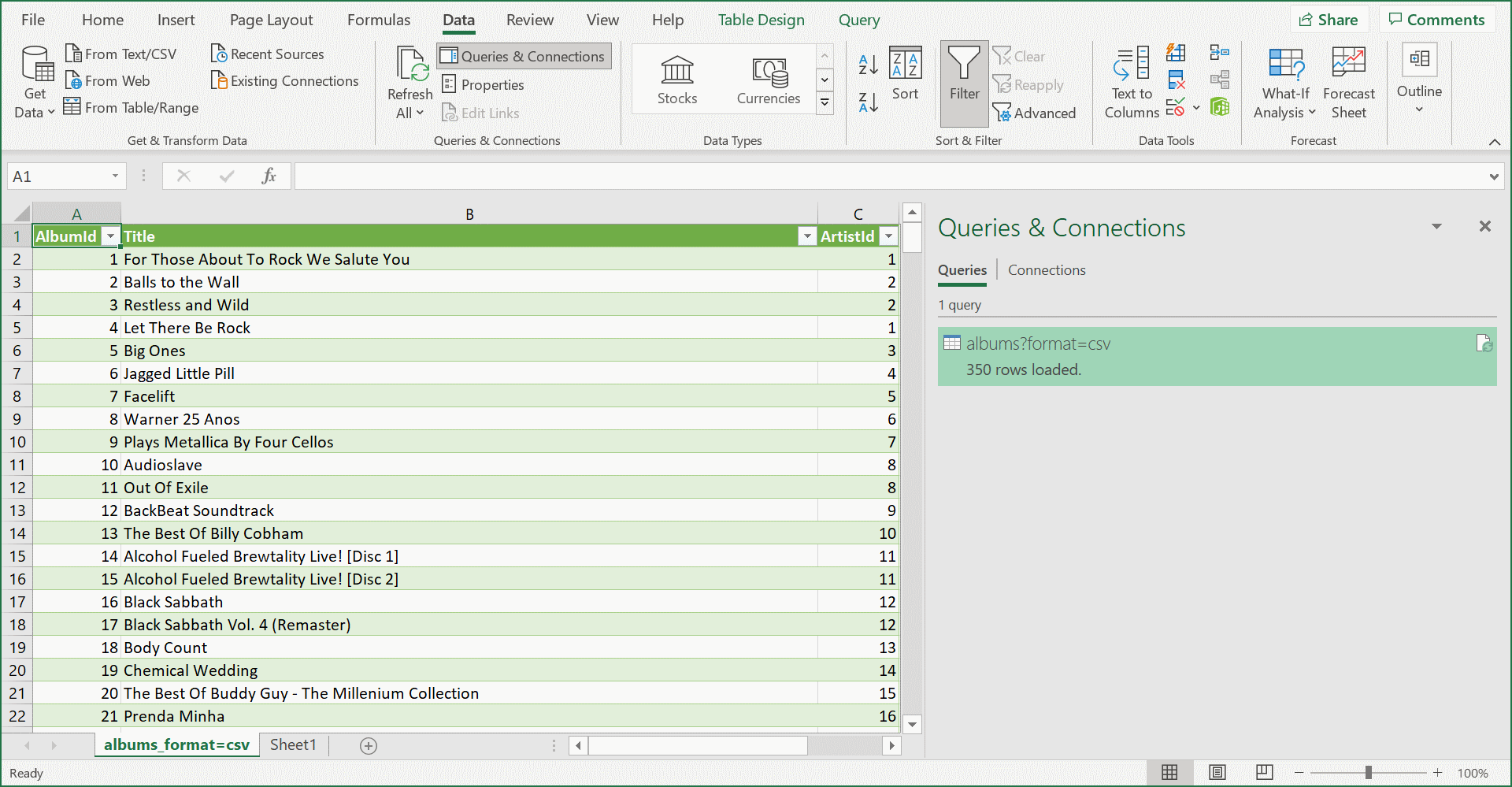Switch to Sheet1 tab
This screenshot has width=1512, height=787.
click(293, 744)
